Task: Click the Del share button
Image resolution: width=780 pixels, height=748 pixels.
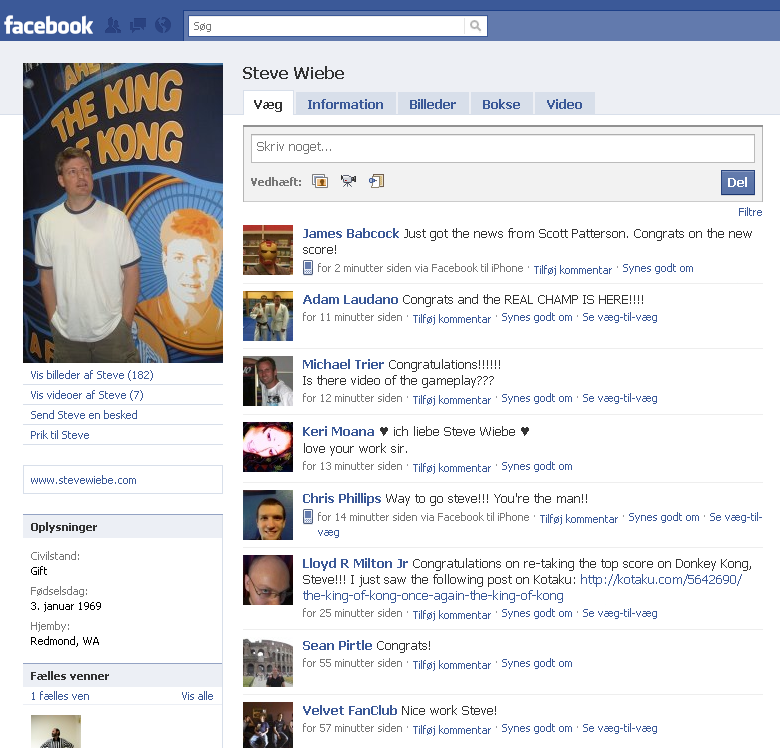Action: click(x=737, y=183)
